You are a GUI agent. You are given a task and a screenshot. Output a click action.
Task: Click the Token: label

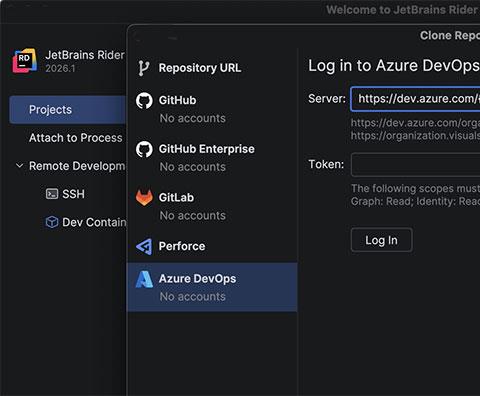(x=326, y=164)
